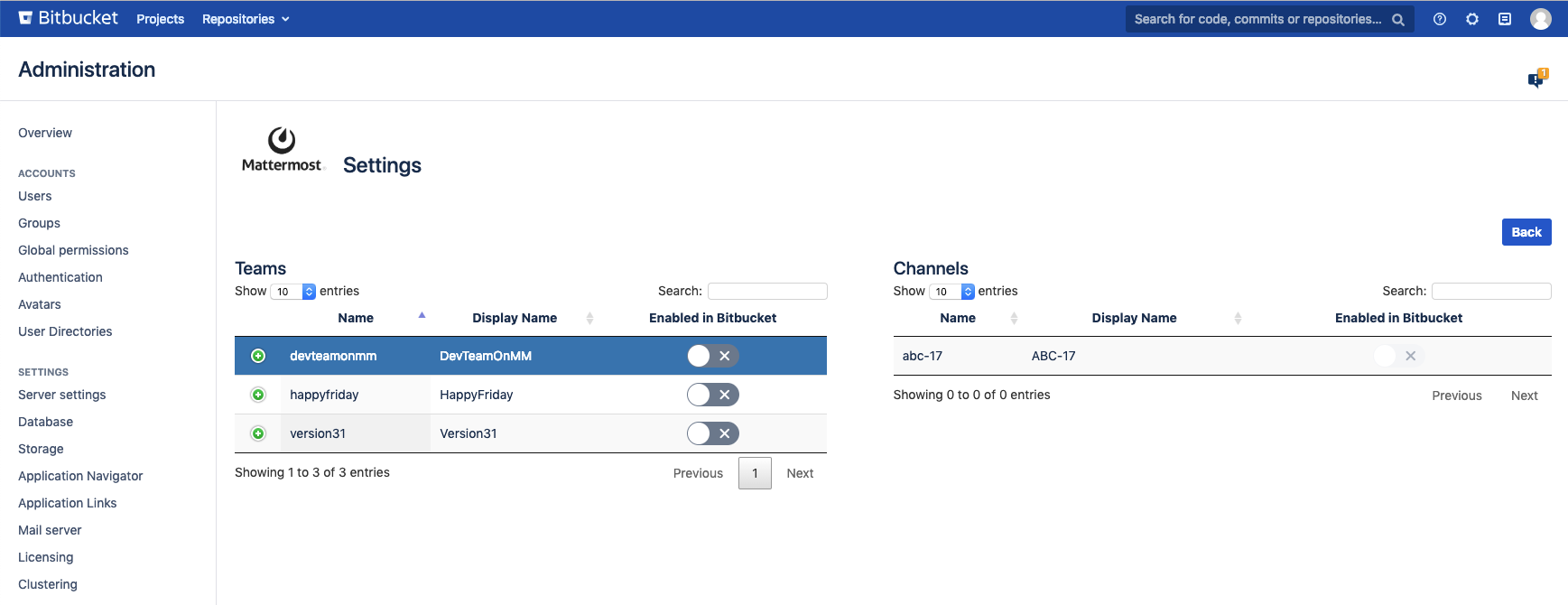Open Teams show entries dropdown
This screenshot has height=605, width=1568.
[x=293, y=292]
